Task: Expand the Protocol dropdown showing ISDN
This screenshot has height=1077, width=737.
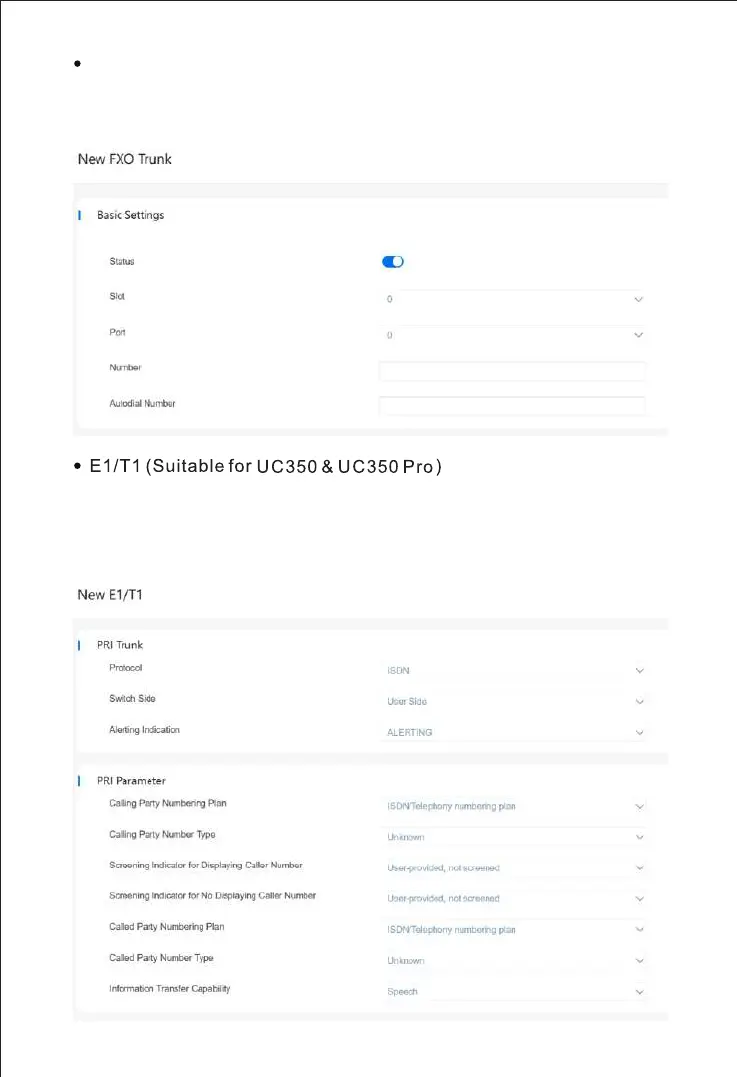Action: pos(511,671)
